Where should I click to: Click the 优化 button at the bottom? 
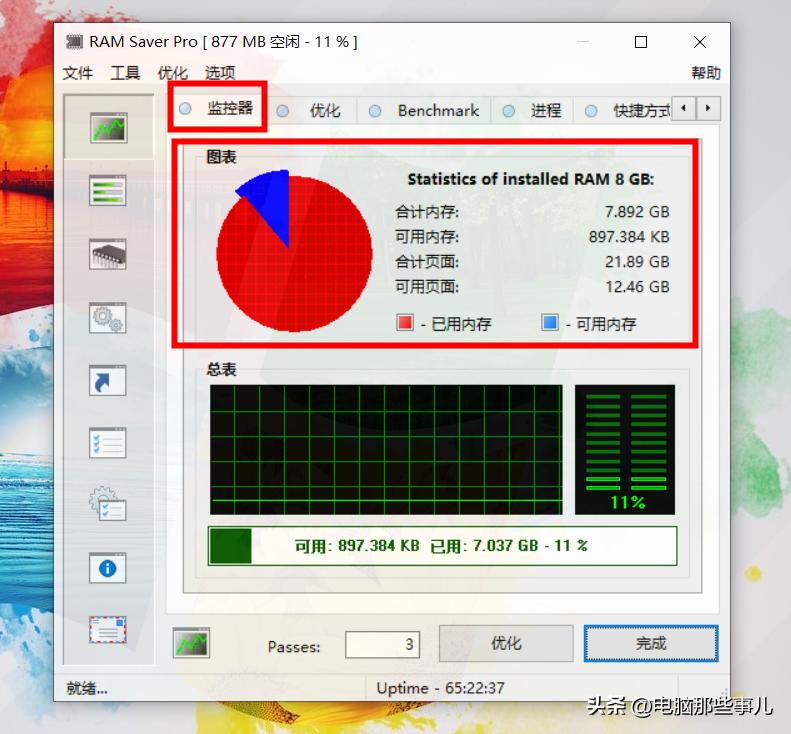click(506, 643)
